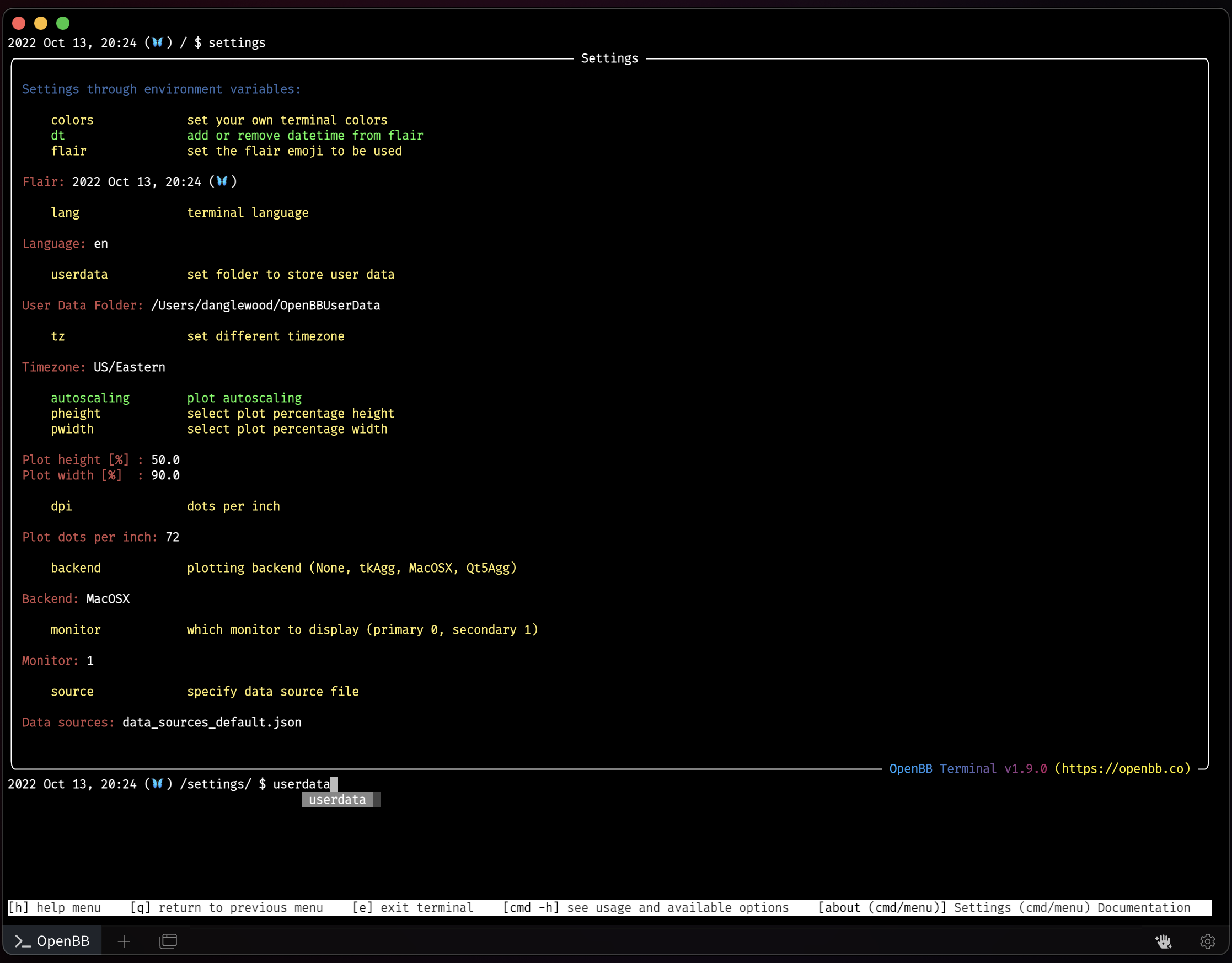Click the 'pwidth' command name
Image resolution: width=1232 pixels, height=963 pixels.
[72, 429]
